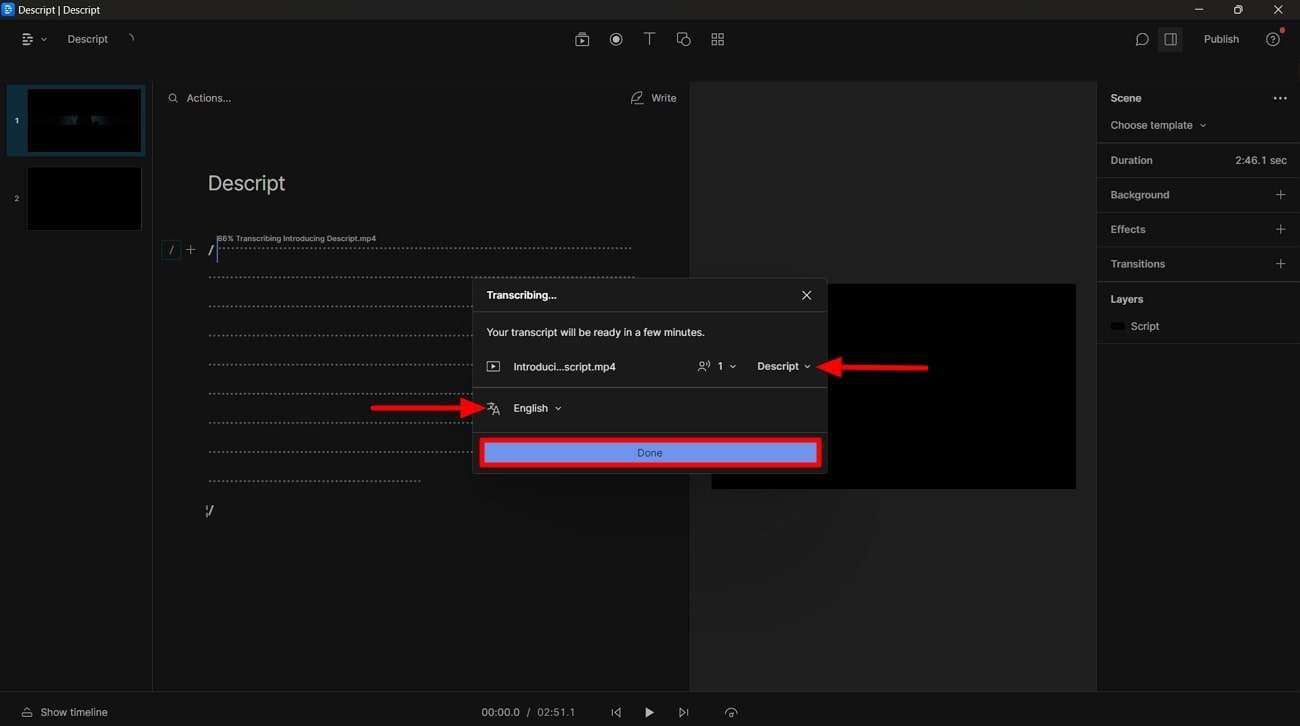Expand the Choose template dropdown
The height and width of the screenshot is (726, 1300).
[x=1158, y=125]
